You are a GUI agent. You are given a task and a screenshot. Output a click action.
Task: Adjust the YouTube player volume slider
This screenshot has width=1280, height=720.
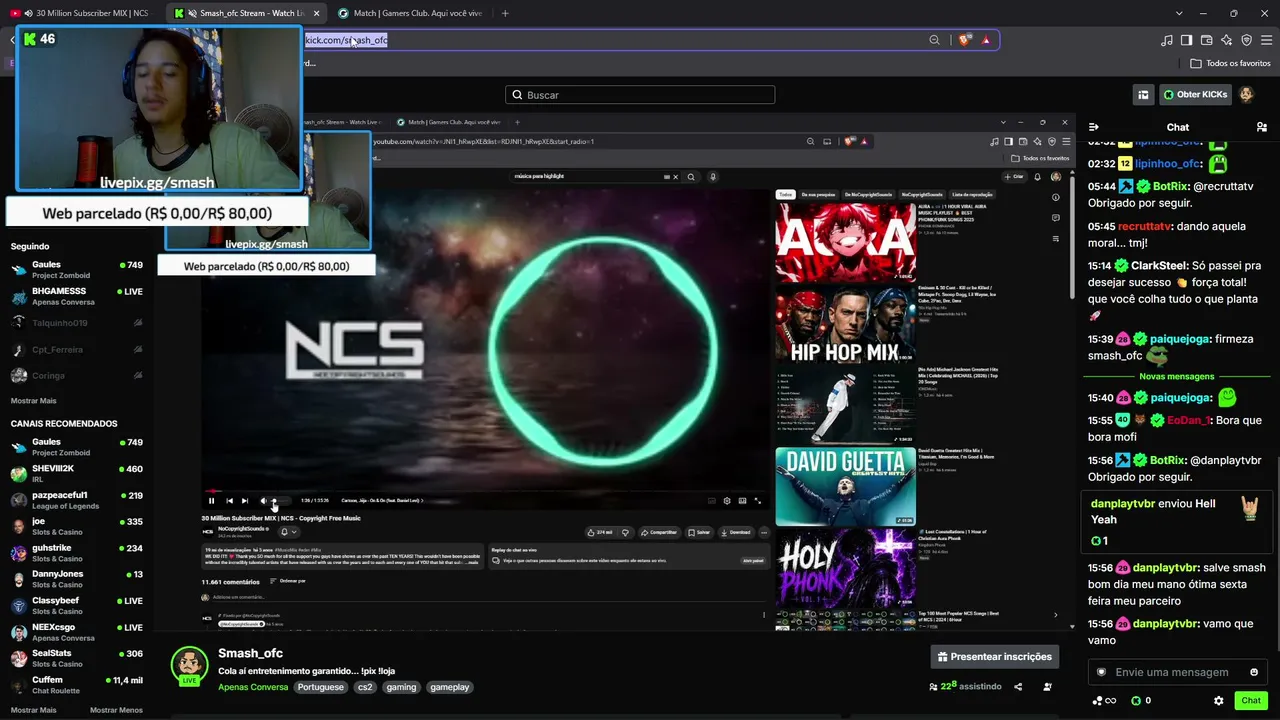282,501
